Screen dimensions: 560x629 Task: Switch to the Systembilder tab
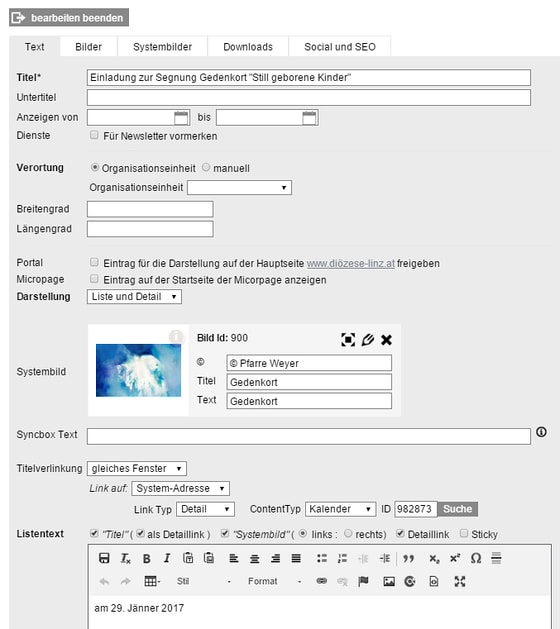point(162,47)
